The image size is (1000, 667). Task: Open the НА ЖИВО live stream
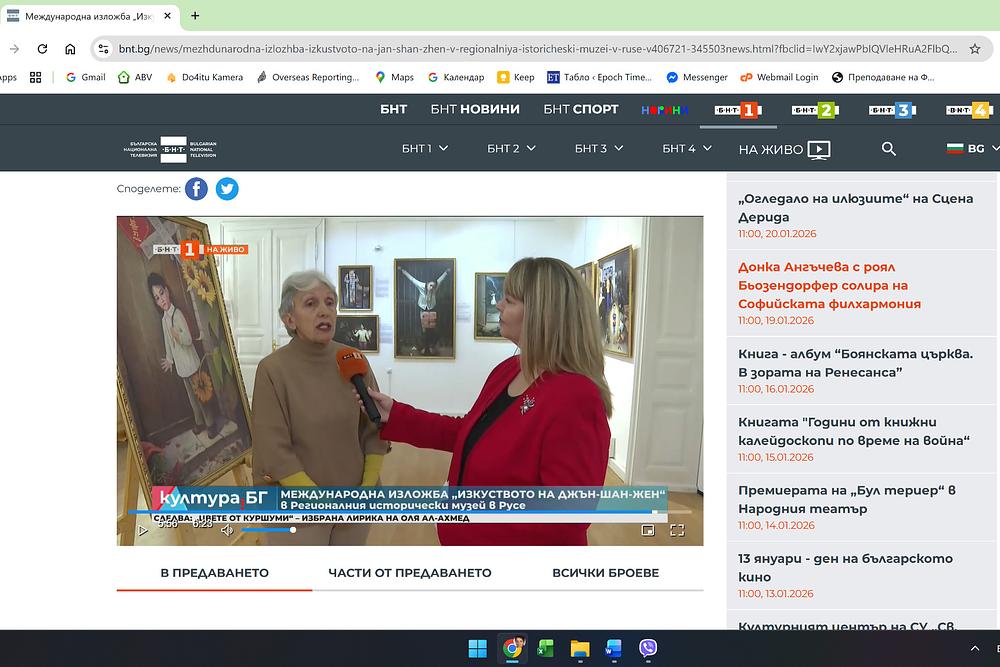[784, 149]
